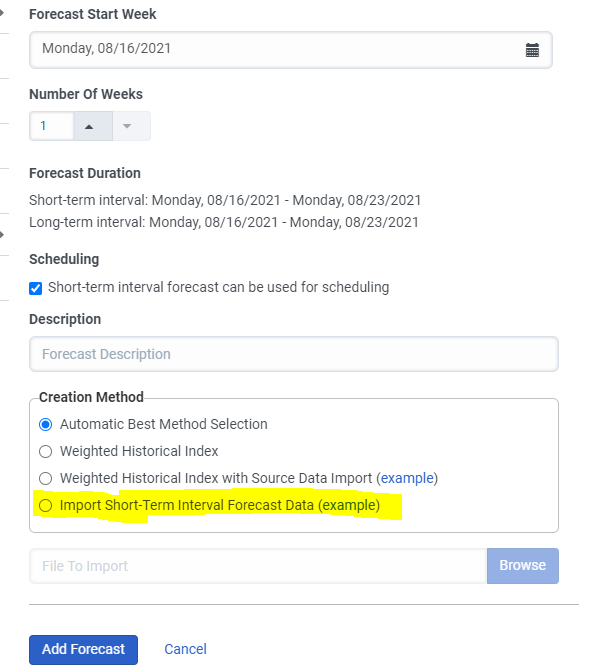Choose the plain Weighted Historical Index option
Screen dimensions: 611x671
(46, 451)
